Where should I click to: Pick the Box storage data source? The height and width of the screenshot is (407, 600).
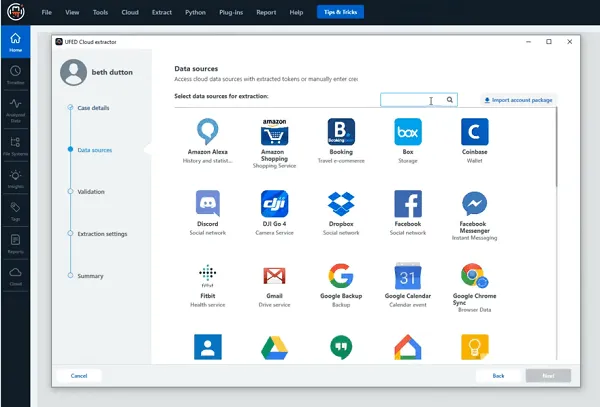[x=408, y=132]
